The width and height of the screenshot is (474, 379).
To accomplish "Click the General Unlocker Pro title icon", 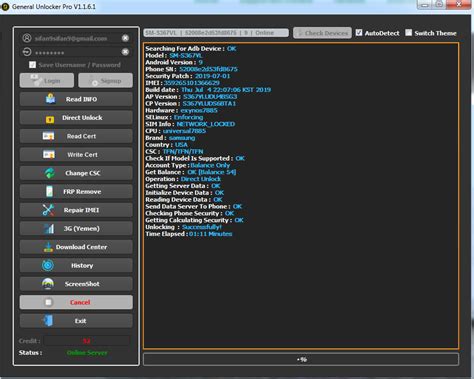I will pyautogui.click(x=5, y=6).
